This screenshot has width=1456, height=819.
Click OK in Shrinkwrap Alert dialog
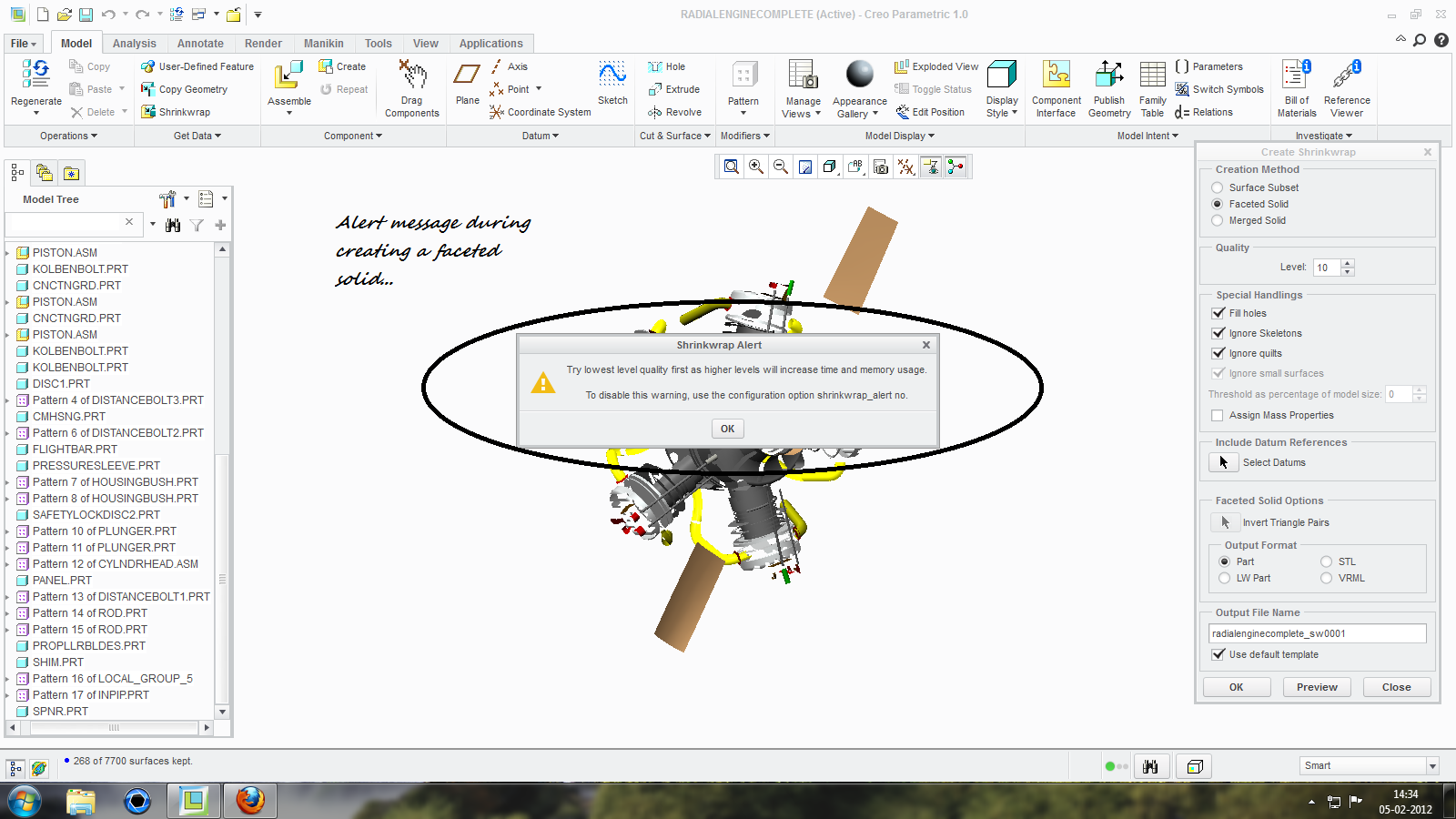pyautogui.click(x=728, y=429)
